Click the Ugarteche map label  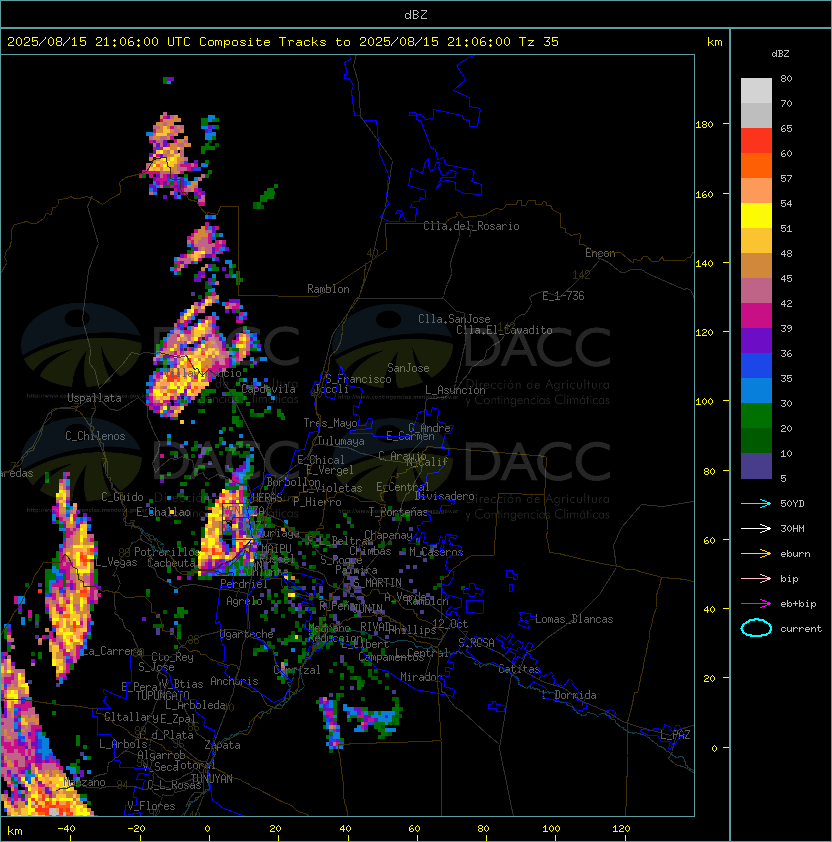coord(247,634)
